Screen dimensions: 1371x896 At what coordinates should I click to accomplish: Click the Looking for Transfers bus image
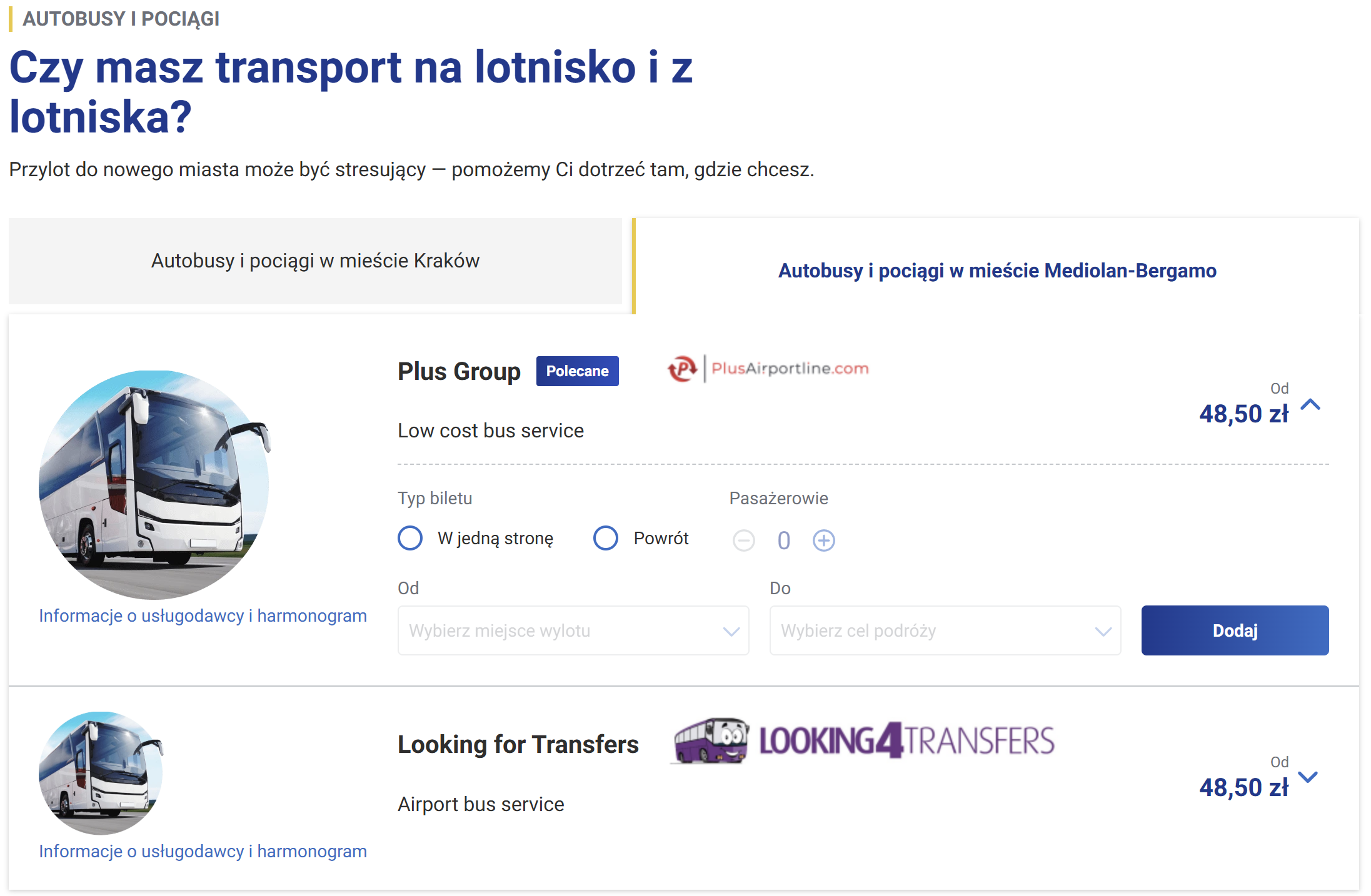coord(101,773)
